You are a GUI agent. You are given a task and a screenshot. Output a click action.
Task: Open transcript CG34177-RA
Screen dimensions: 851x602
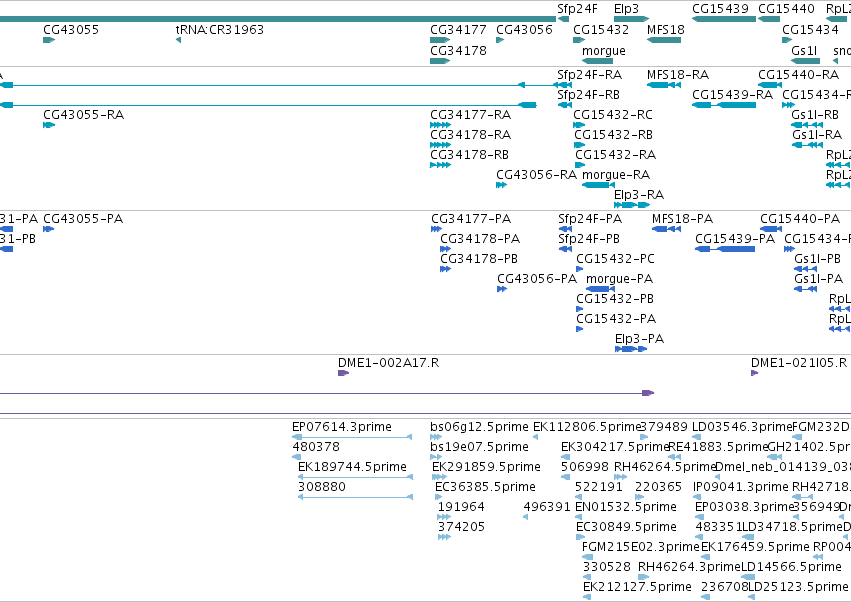471,115
